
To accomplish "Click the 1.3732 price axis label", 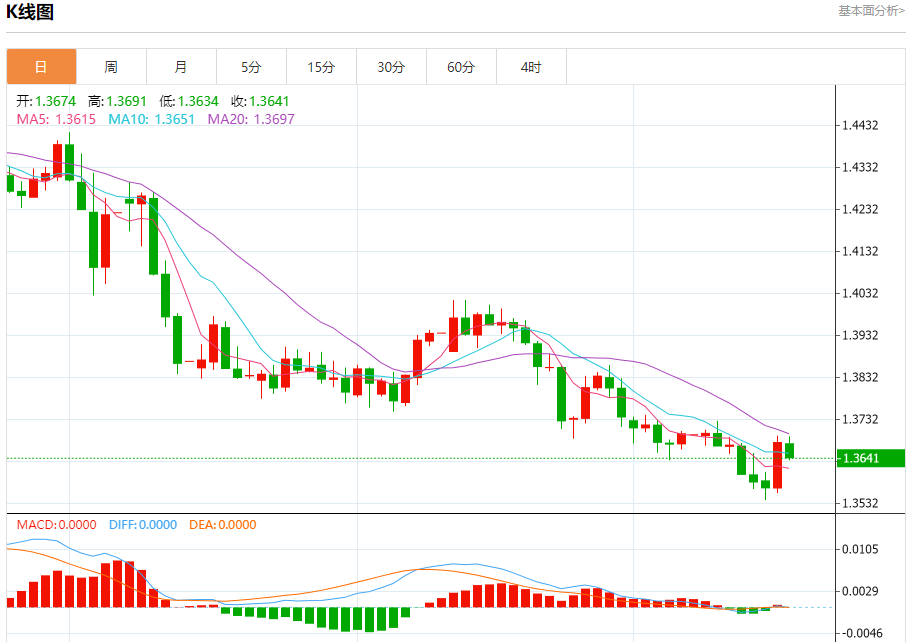I will pyautogui.click(x=860, y=419).
